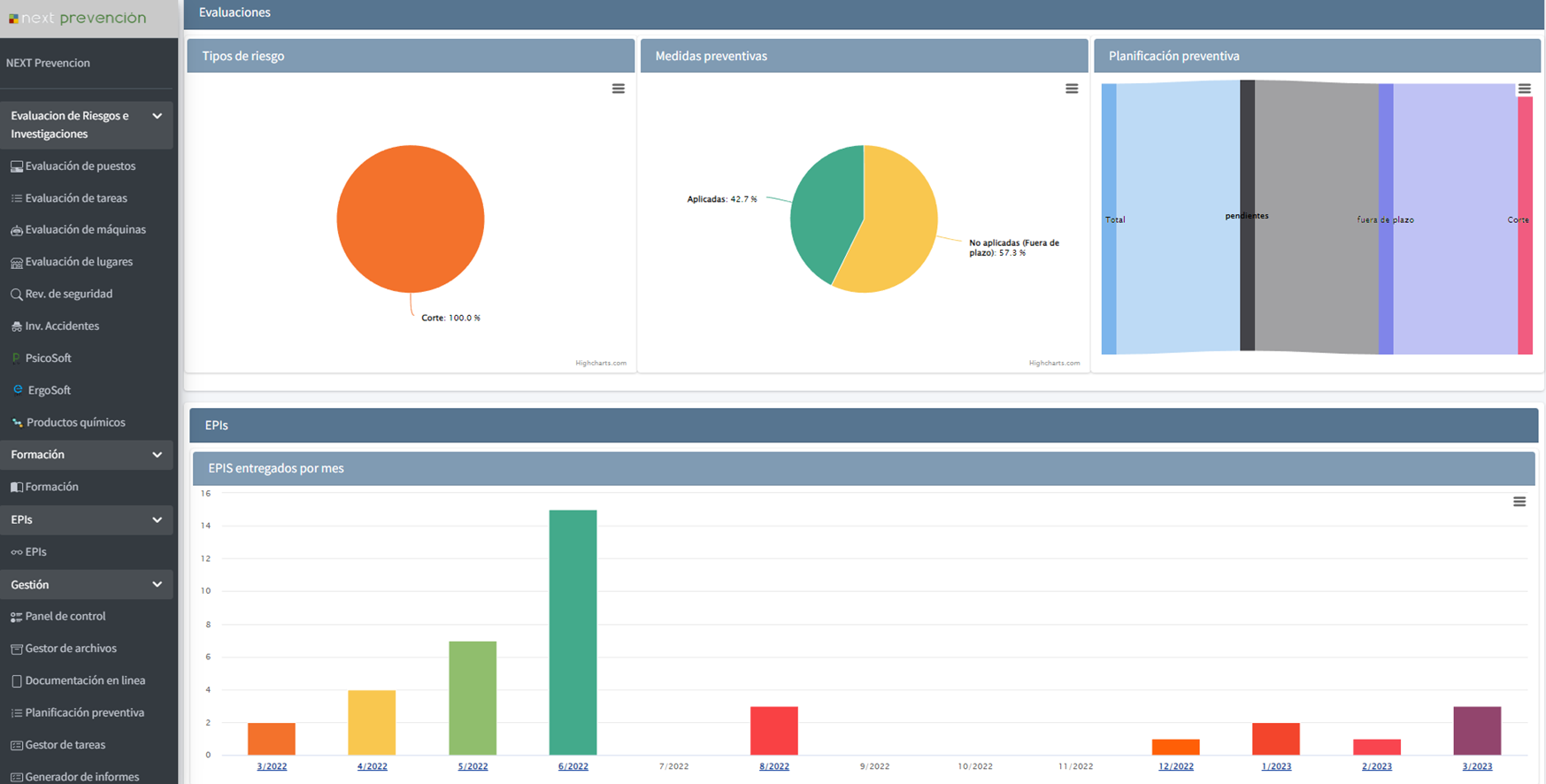This screenshot has width=1546, height=784.
Task: Open the 1/2023 month link
Action: click(1276, 766)
